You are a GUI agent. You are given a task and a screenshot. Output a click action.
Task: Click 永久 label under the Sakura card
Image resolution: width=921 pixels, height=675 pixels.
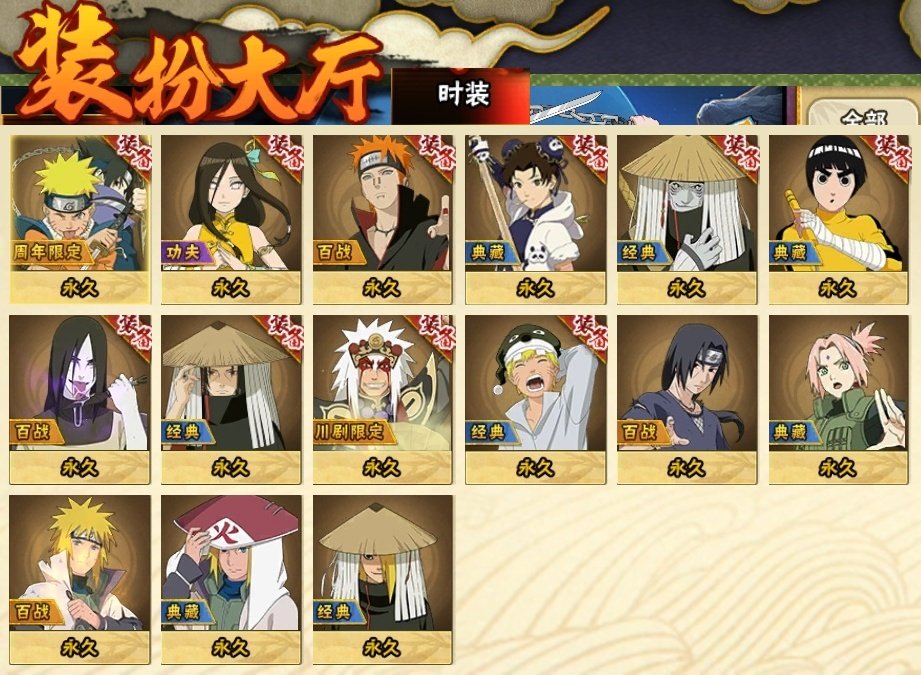point(838,468)
